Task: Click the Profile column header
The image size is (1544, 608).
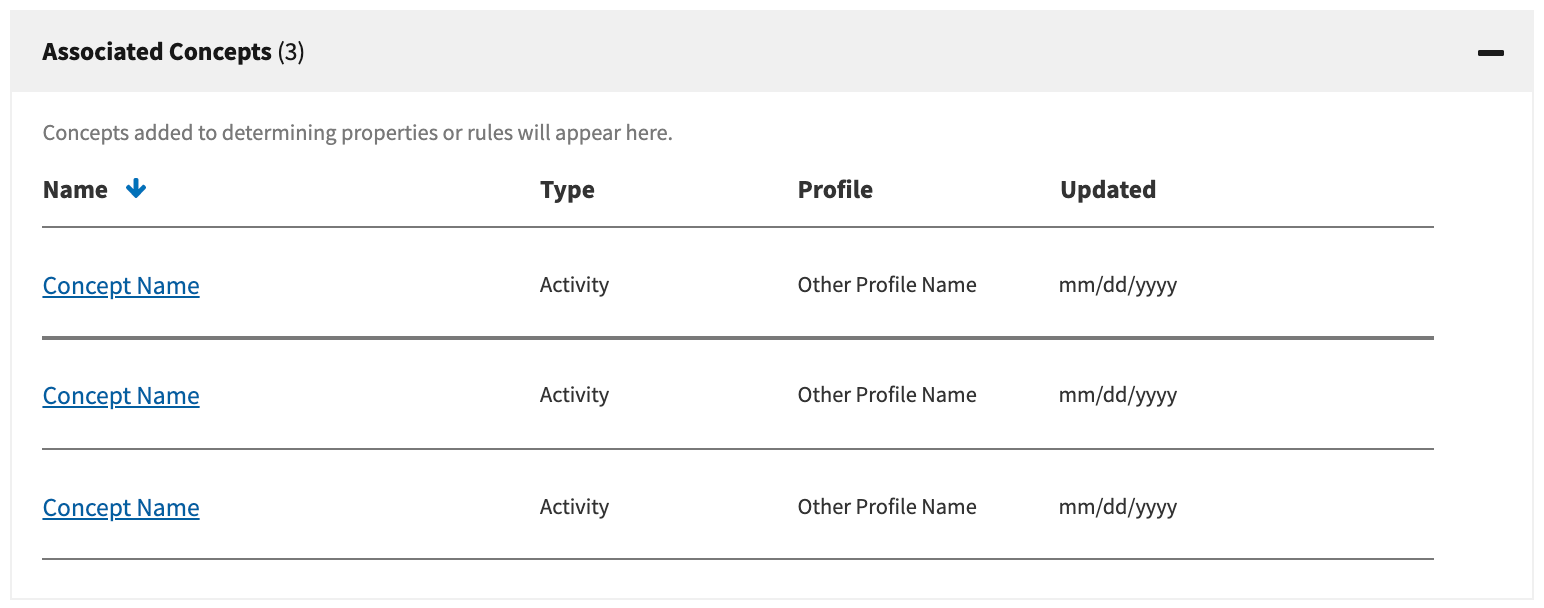Action: point(835,190)
